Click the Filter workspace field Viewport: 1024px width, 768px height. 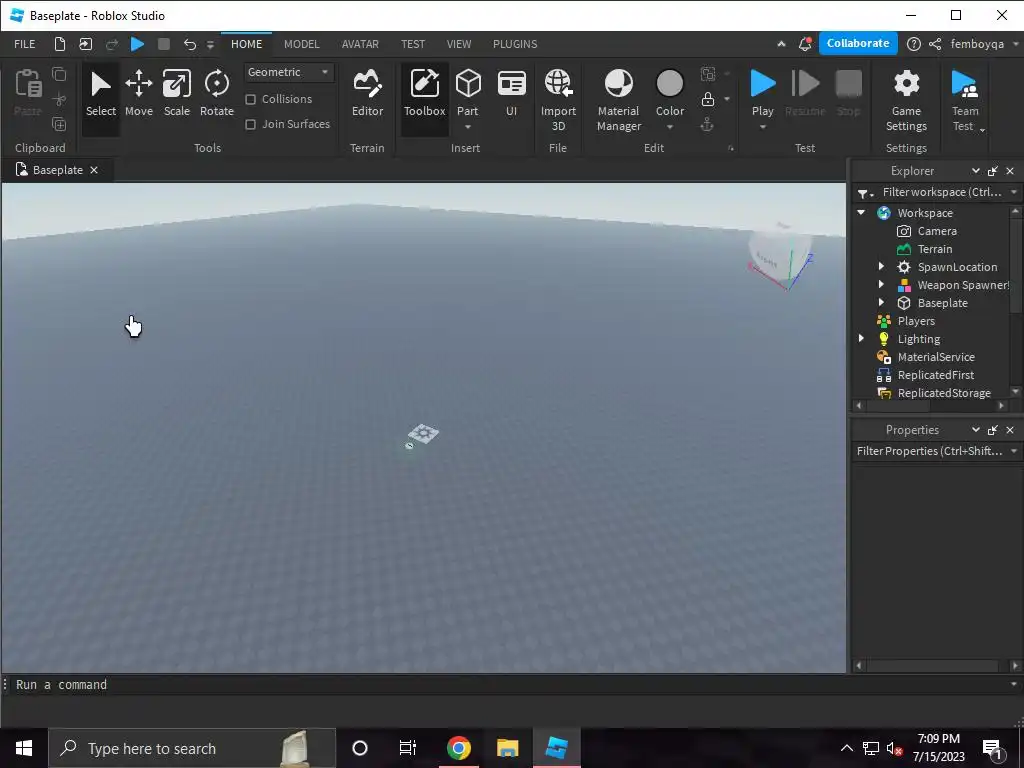tap(942, 192)
